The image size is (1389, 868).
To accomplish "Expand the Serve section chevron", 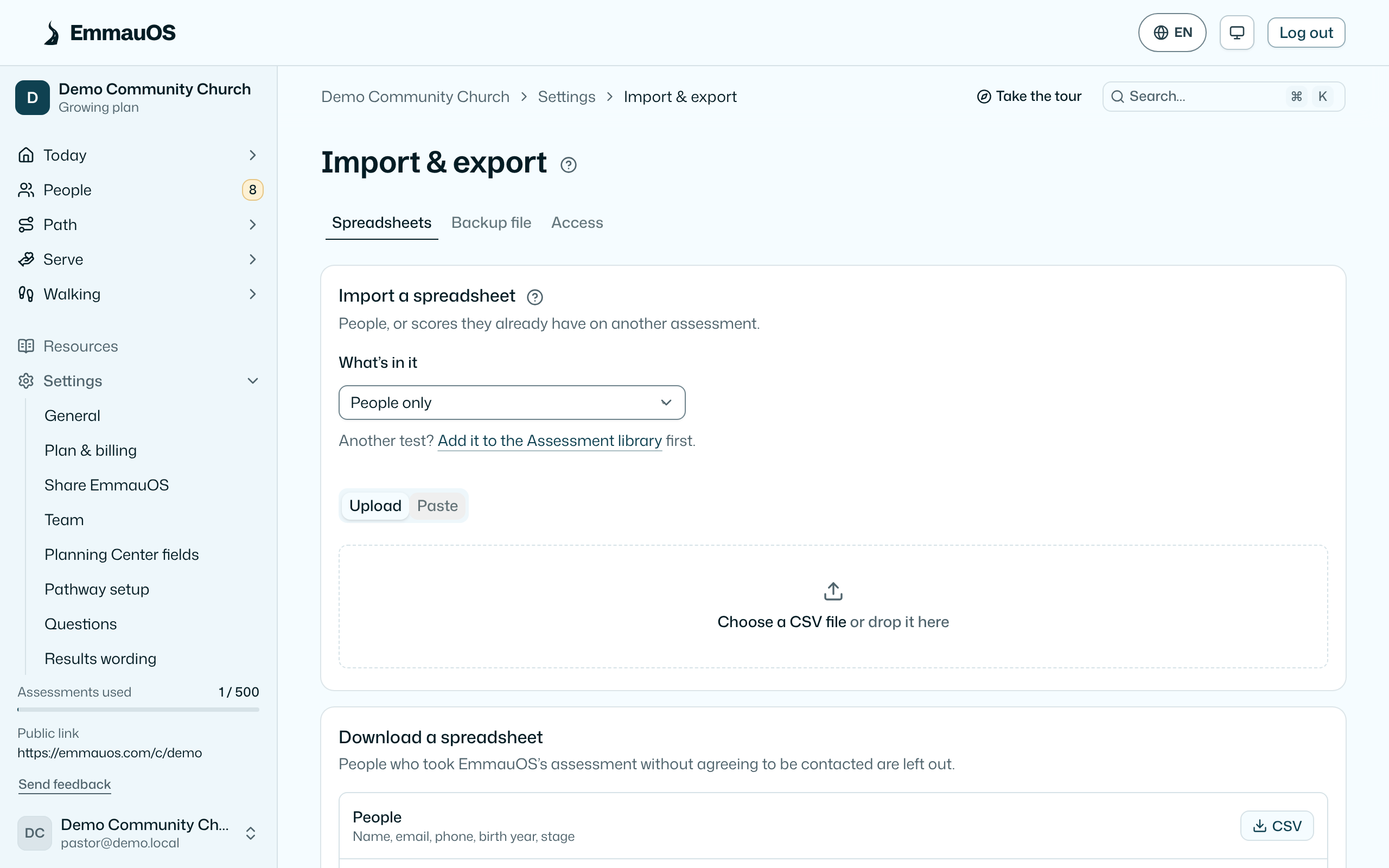I will [x=252, y=259].
